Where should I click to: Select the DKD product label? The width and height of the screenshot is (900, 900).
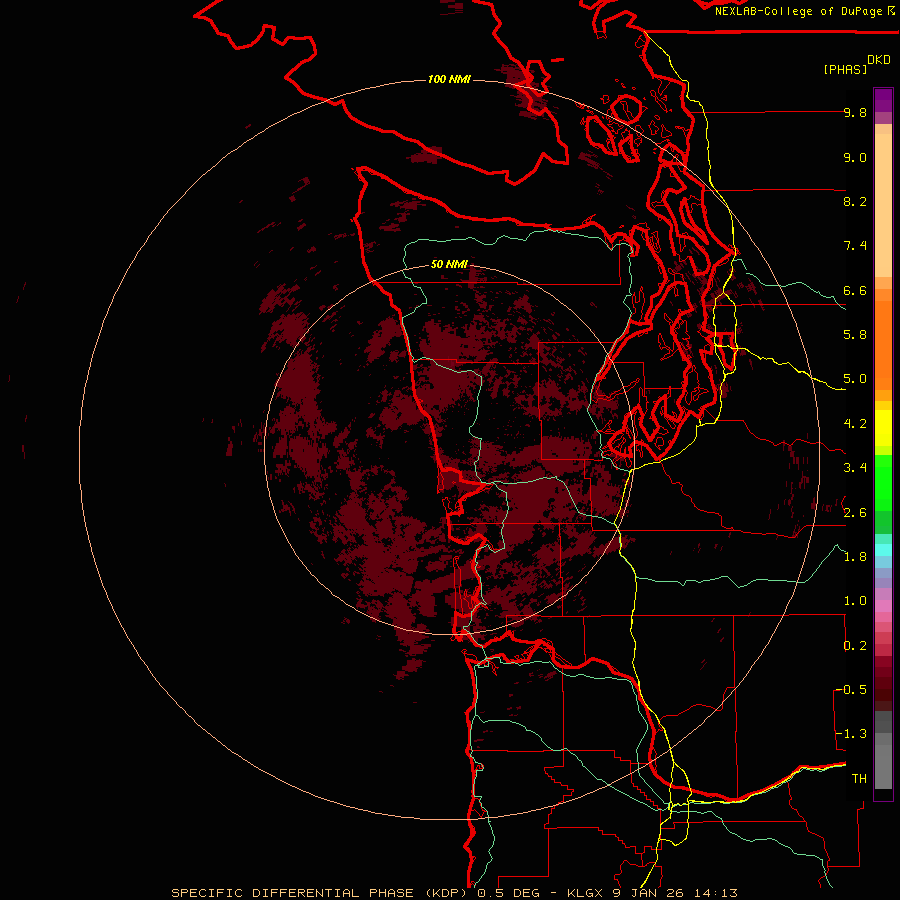click(x=879, y=60)
